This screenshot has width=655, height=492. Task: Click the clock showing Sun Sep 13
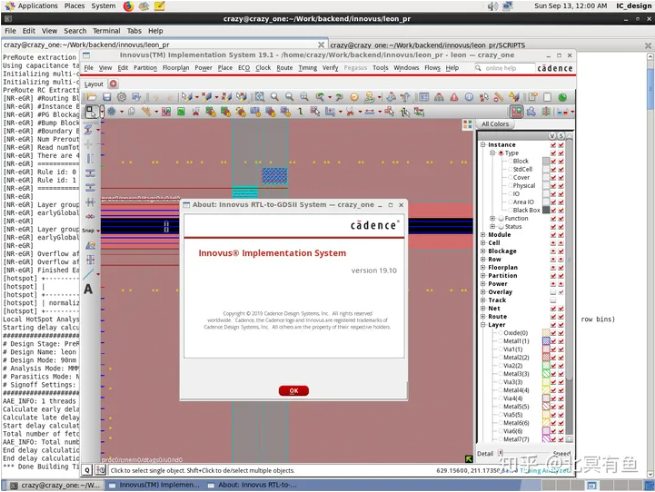click(570, 6)
